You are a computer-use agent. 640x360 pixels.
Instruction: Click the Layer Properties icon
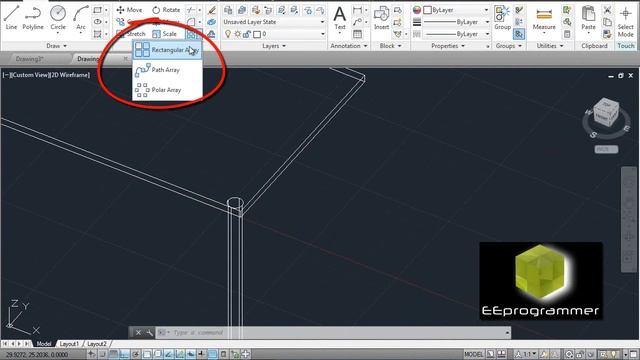point(228,10)
